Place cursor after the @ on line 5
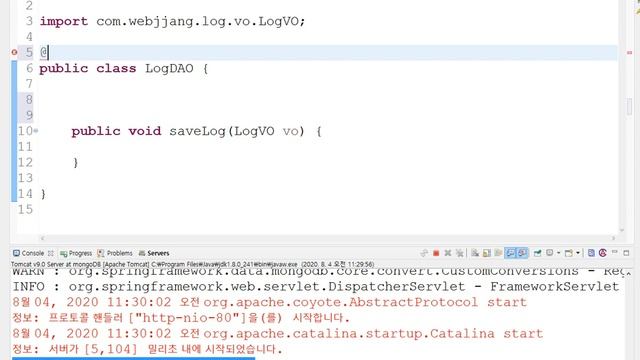This screenshot has height=360, width=640. point(49,52)
